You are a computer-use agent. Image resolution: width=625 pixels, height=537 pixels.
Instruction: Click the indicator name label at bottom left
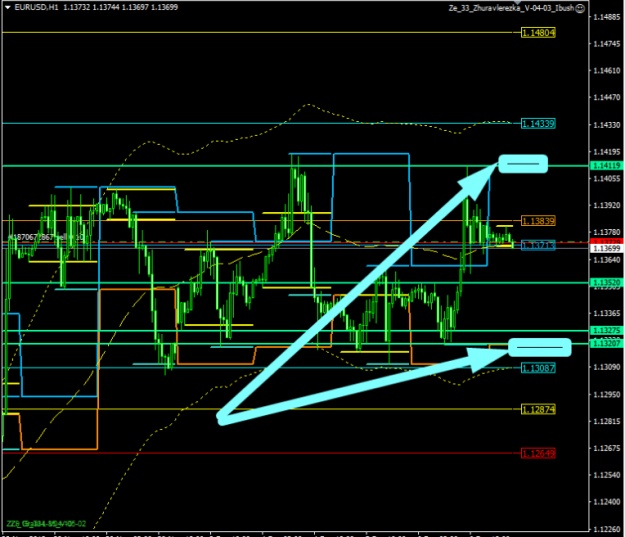[x=47, y=523]
